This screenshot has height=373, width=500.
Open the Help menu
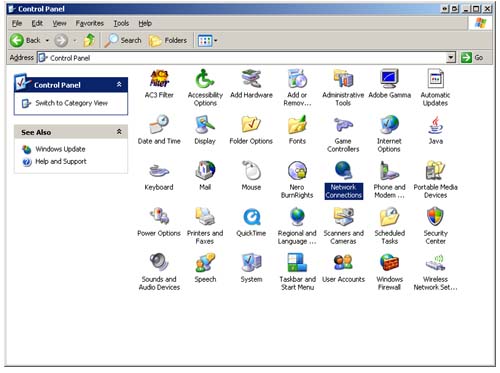pos(145,23)
